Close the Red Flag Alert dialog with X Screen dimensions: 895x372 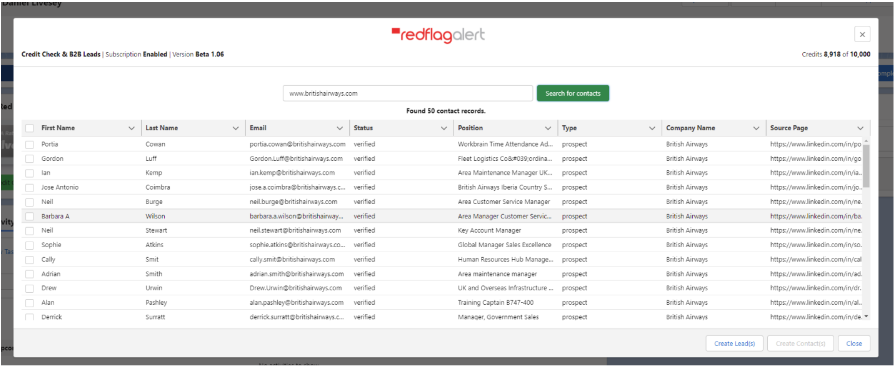point(862,34)
